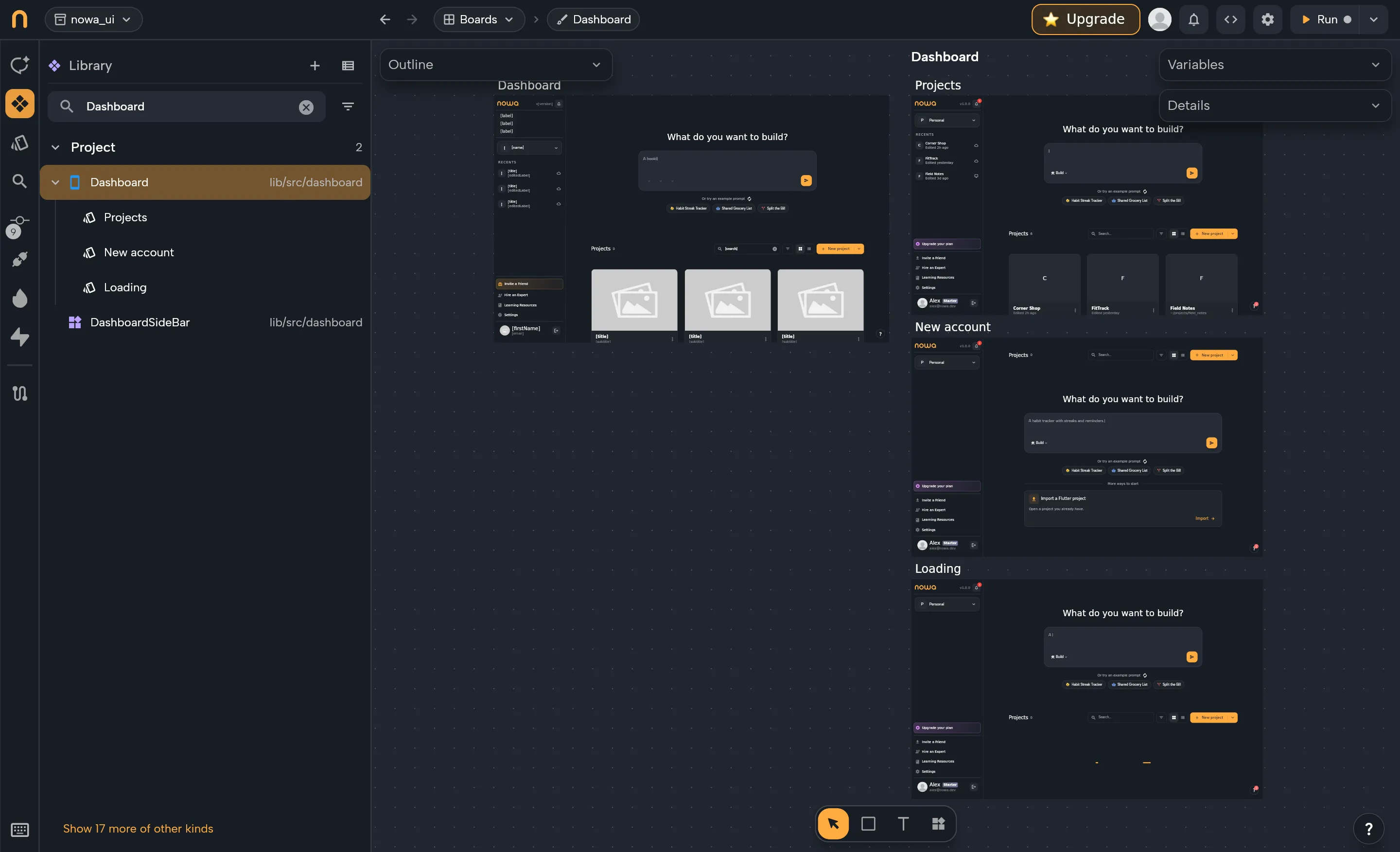Select the Loading board preview
The width and height of the screenshot is (1400, 852).
(1087, 688)
